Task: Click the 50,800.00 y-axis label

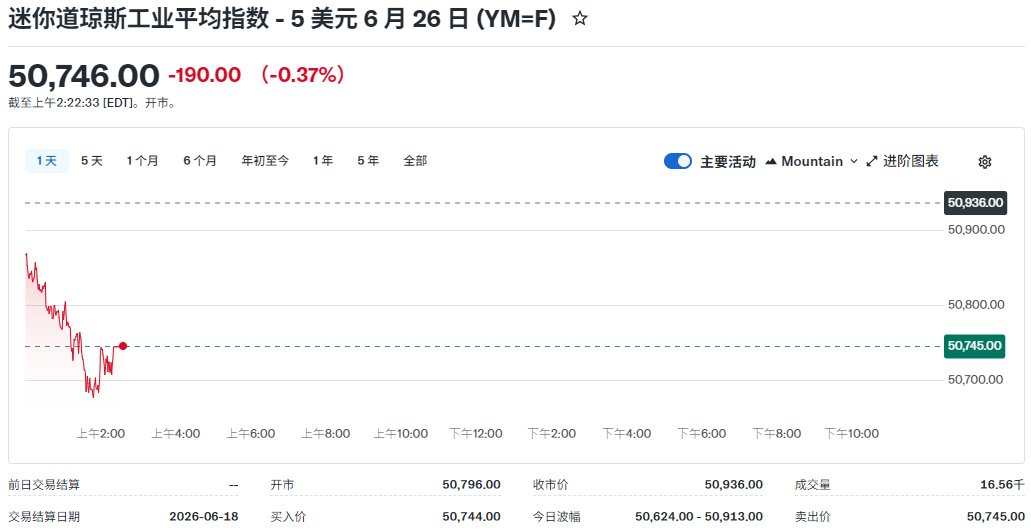Action: 976,304
